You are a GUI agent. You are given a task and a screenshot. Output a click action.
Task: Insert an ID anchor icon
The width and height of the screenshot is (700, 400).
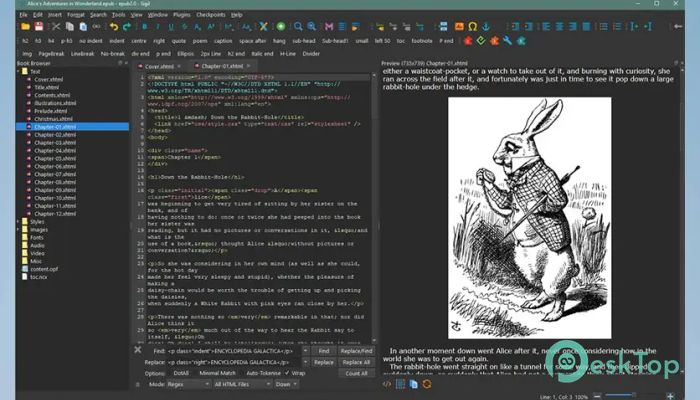pyautogui.click(x=486, y=27)
